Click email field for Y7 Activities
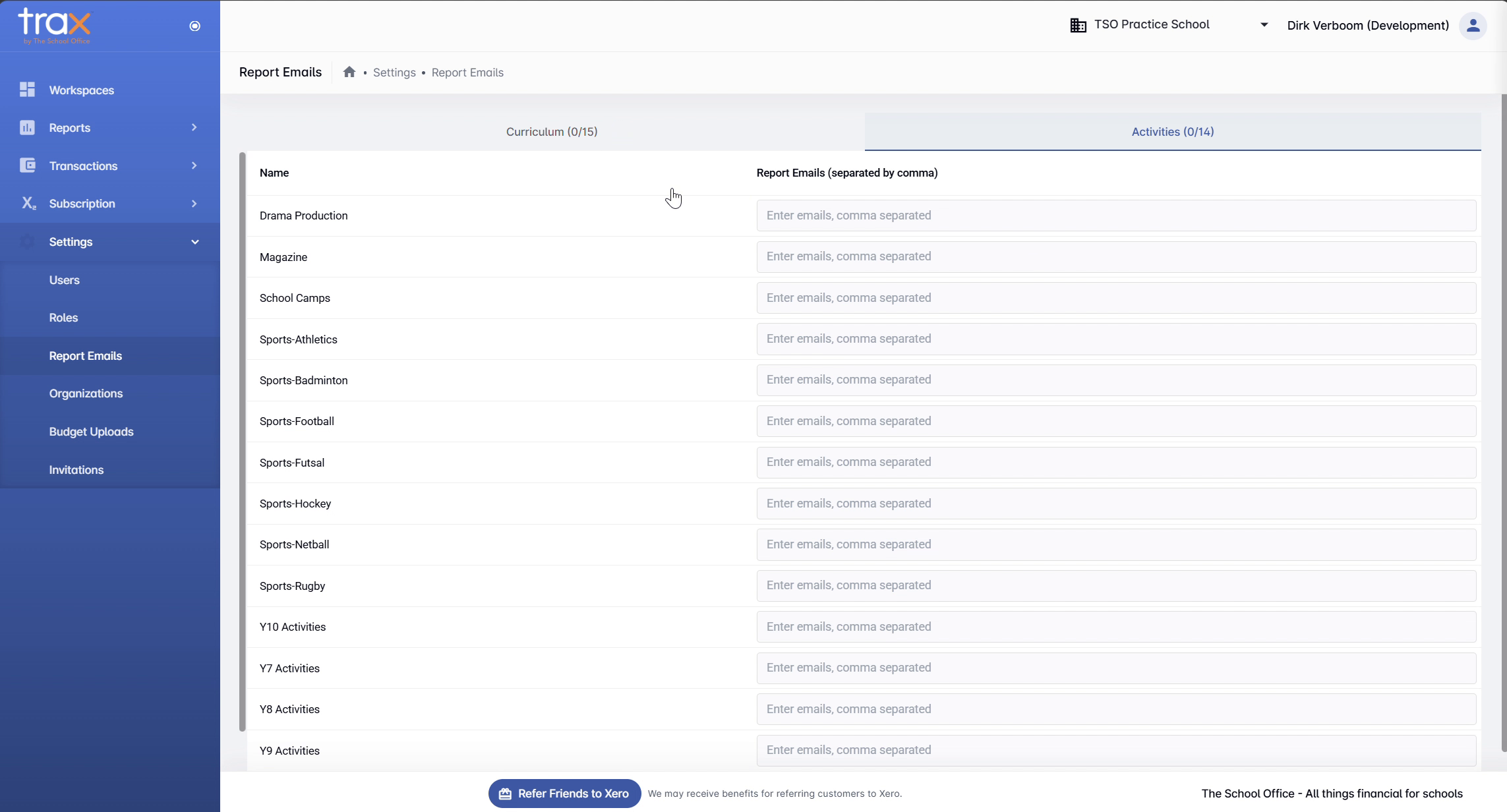Viewport: 1507px width, 812px height. (x=1116, y=668)
